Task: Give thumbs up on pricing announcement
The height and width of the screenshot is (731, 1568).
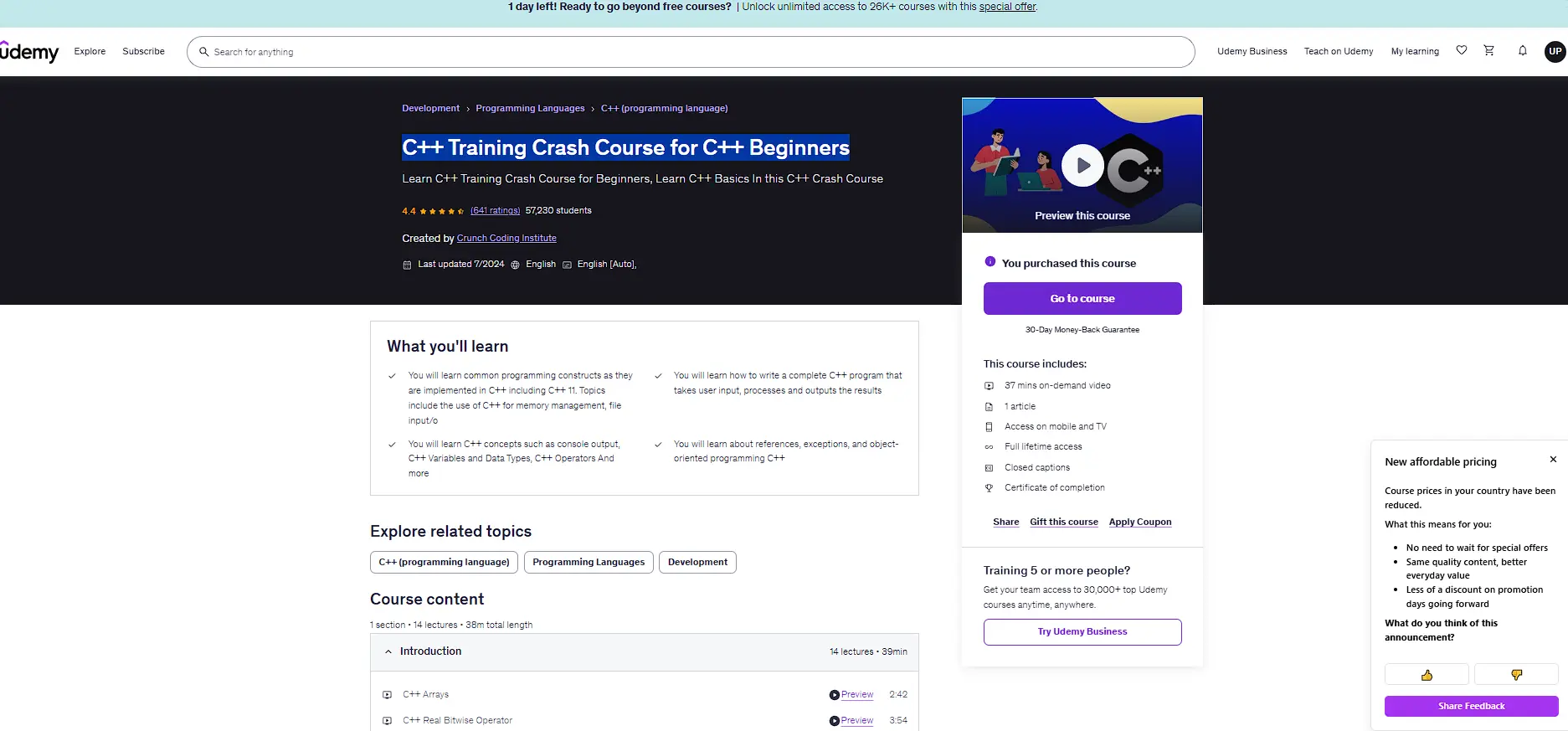Action: tap(1427, 675)
